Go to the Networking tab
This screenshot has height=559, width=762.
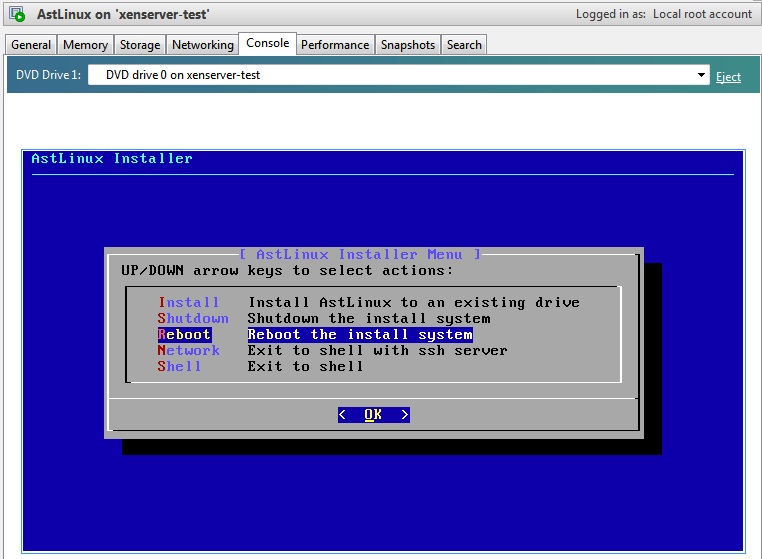click(x=203, y=45)
